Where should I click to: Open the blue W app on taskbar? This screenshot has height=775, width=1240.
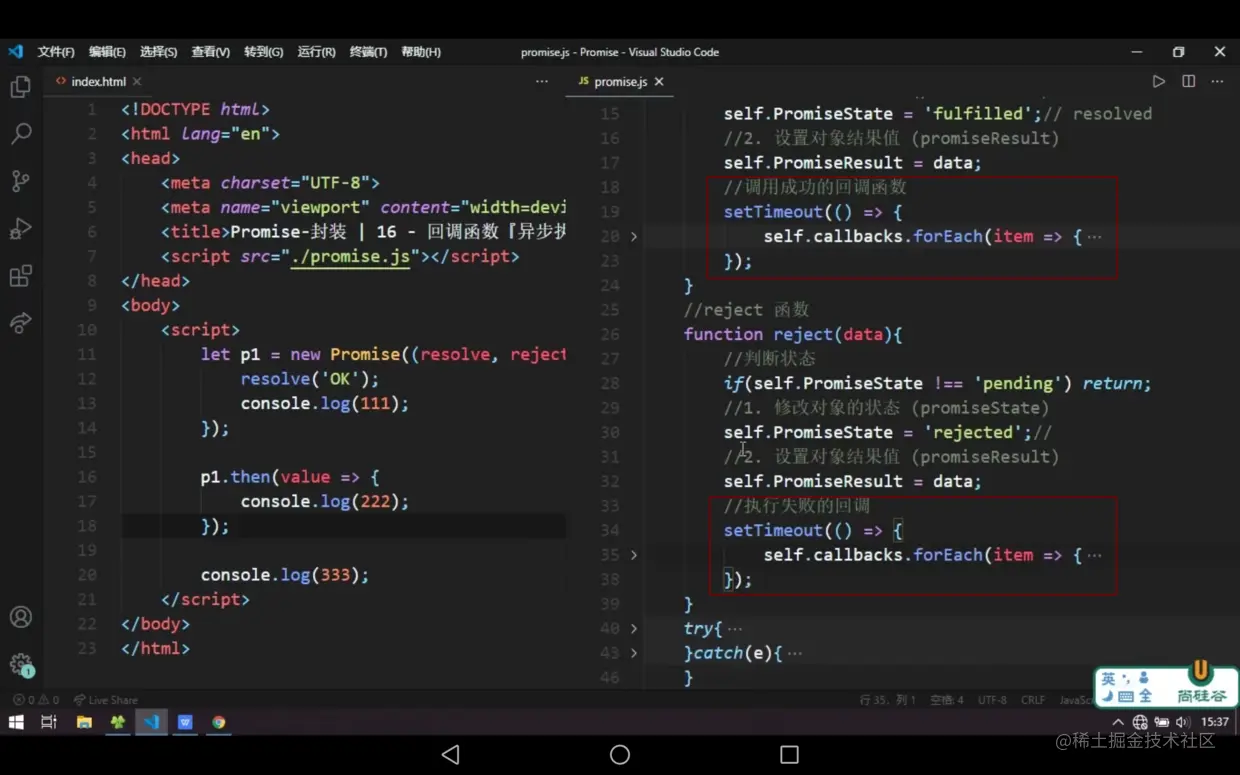(x=185, y=722)
